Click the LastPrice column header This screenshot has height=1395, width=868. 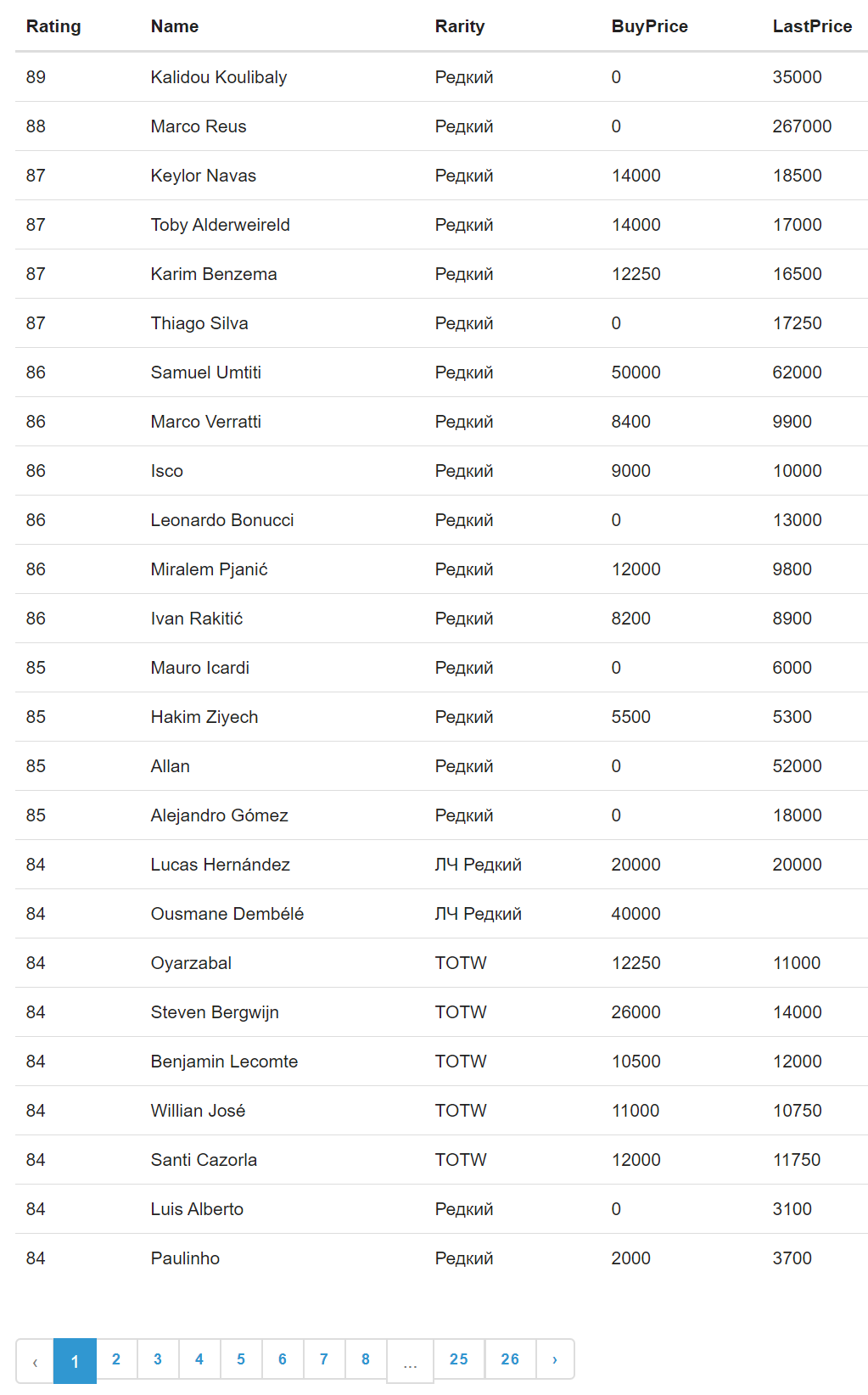tap(812, 26)
